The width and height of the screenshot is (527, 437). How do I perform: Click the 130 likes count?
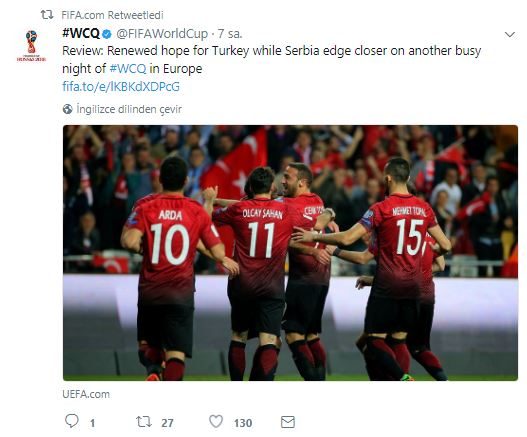[243, 423]
